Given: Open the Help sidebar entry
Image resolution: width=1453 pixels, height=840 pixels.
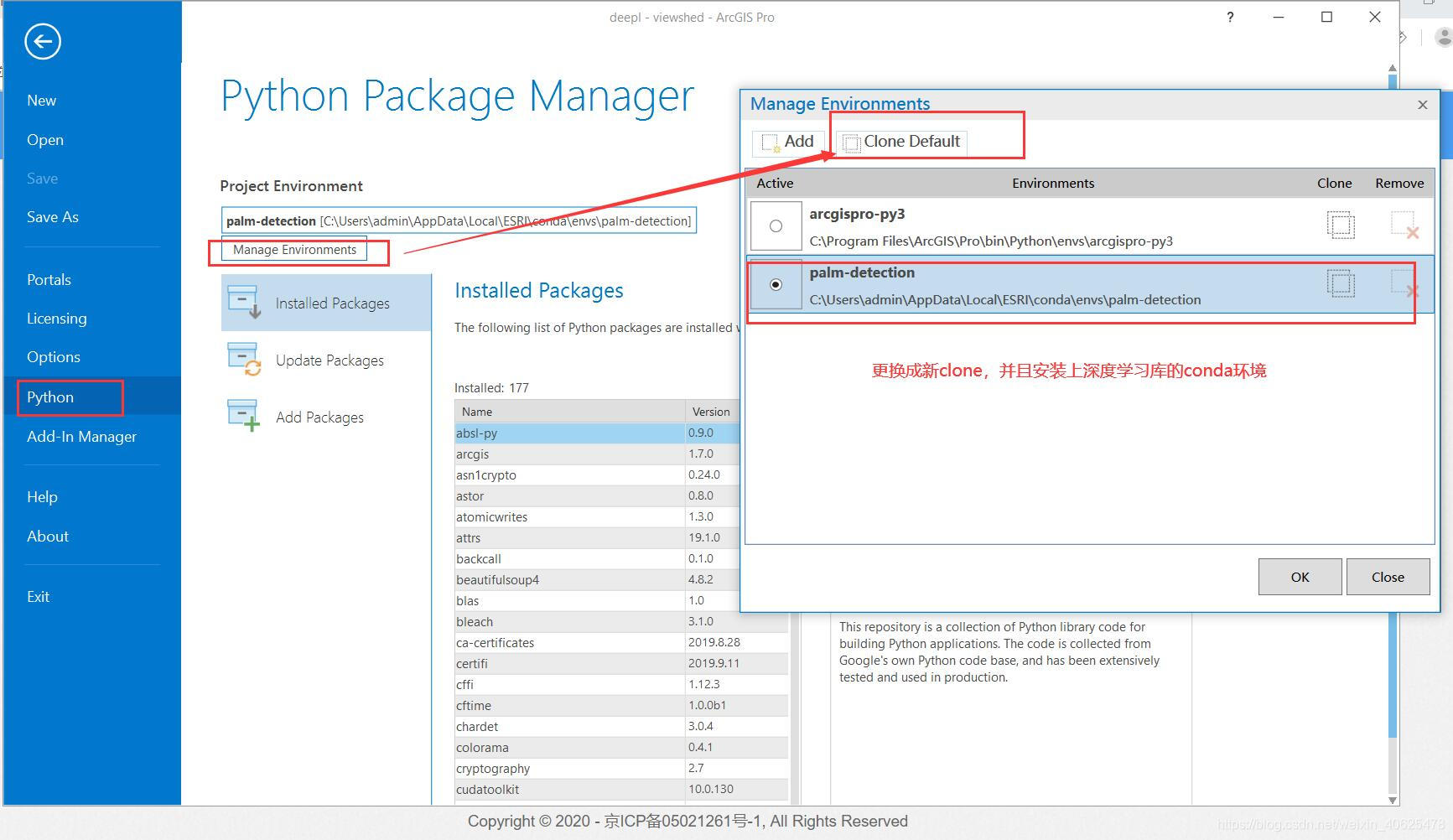Looking at the screenshot, I should 42,497.
